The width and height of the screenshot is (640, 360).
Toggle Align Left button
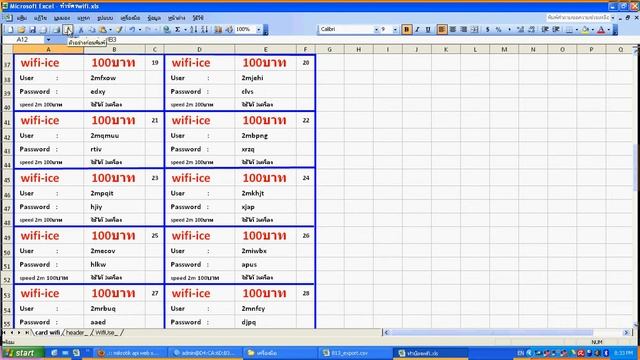(442, 29)
